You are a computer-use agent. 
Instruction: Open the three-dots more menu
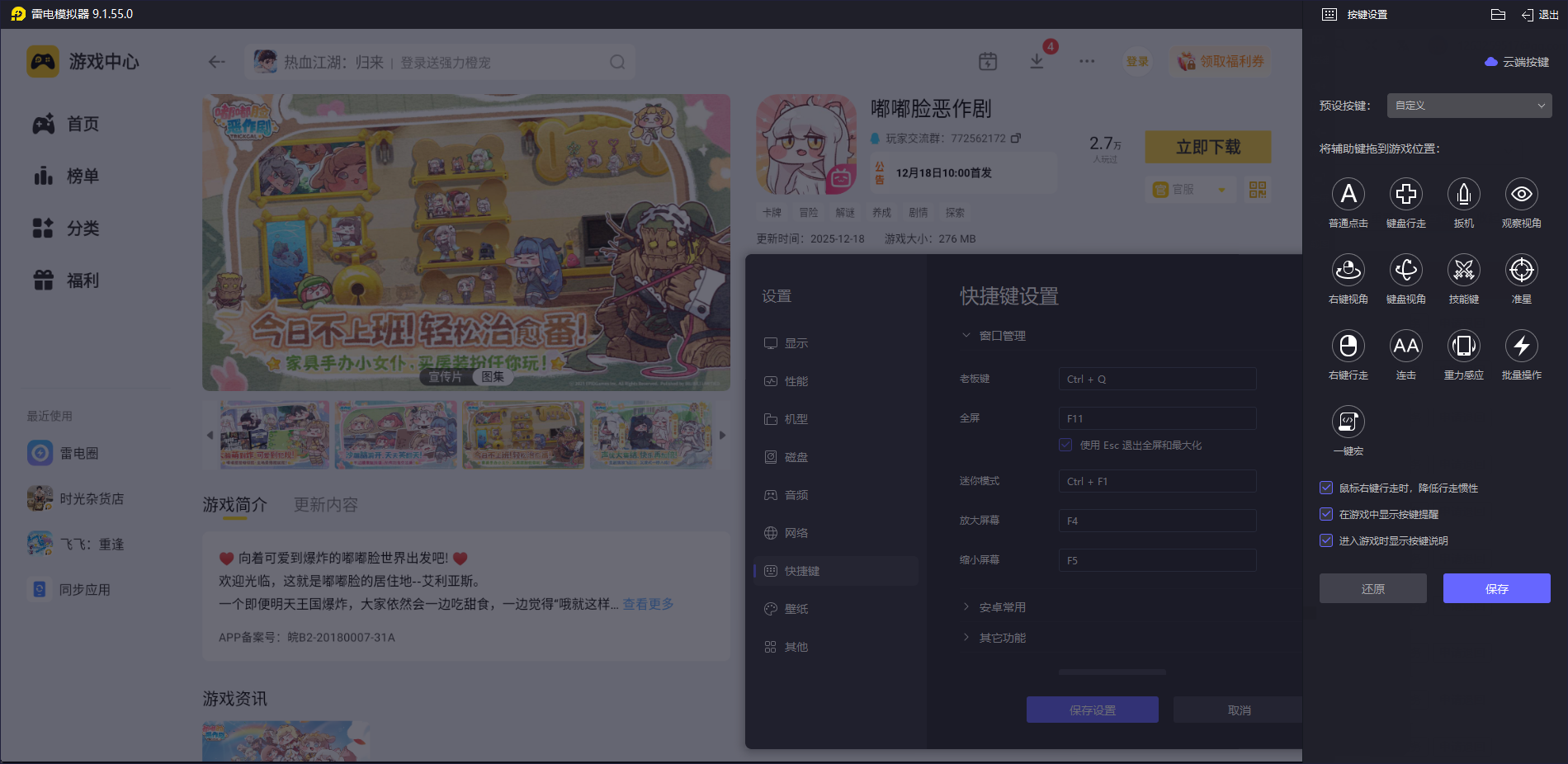point(1087,61)
